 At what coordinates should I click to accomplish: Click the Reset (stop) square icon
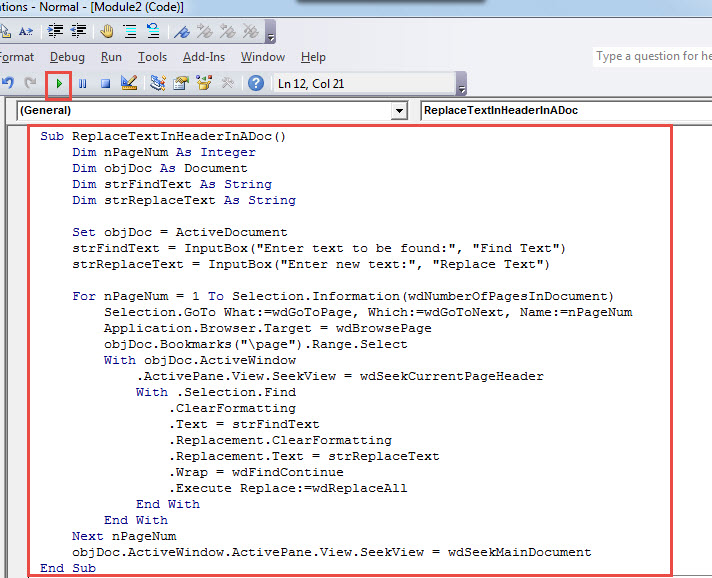click(105, 83)
